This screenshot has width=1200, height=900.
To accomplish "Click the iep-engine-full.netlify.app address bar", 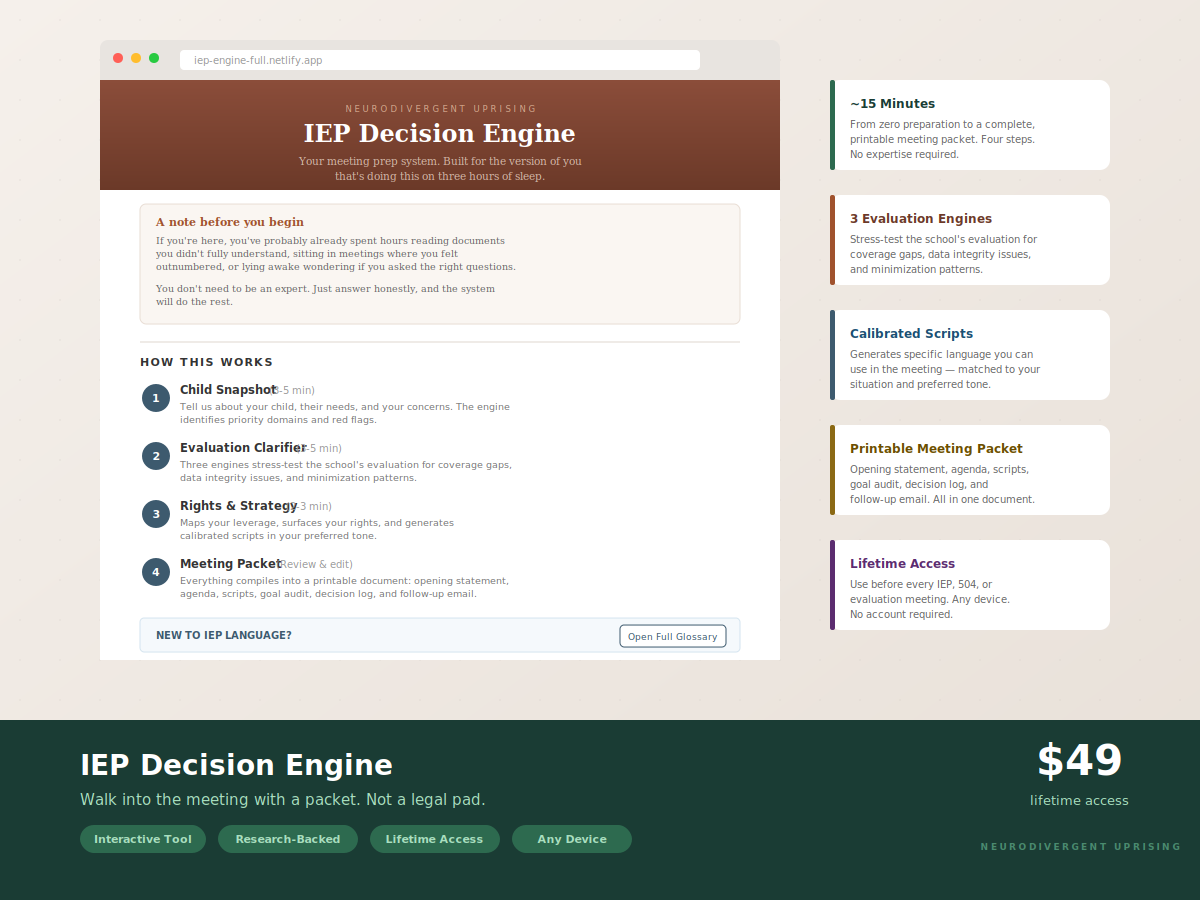I will [x=439, y=60].
